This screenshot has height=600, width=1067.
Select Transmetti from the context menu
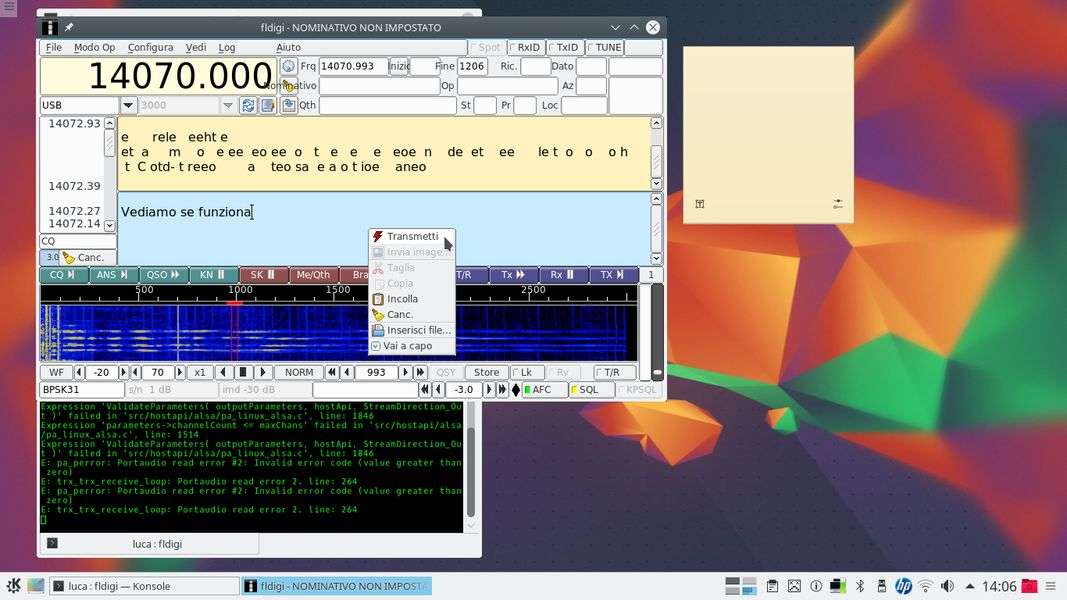click(412, 237)
